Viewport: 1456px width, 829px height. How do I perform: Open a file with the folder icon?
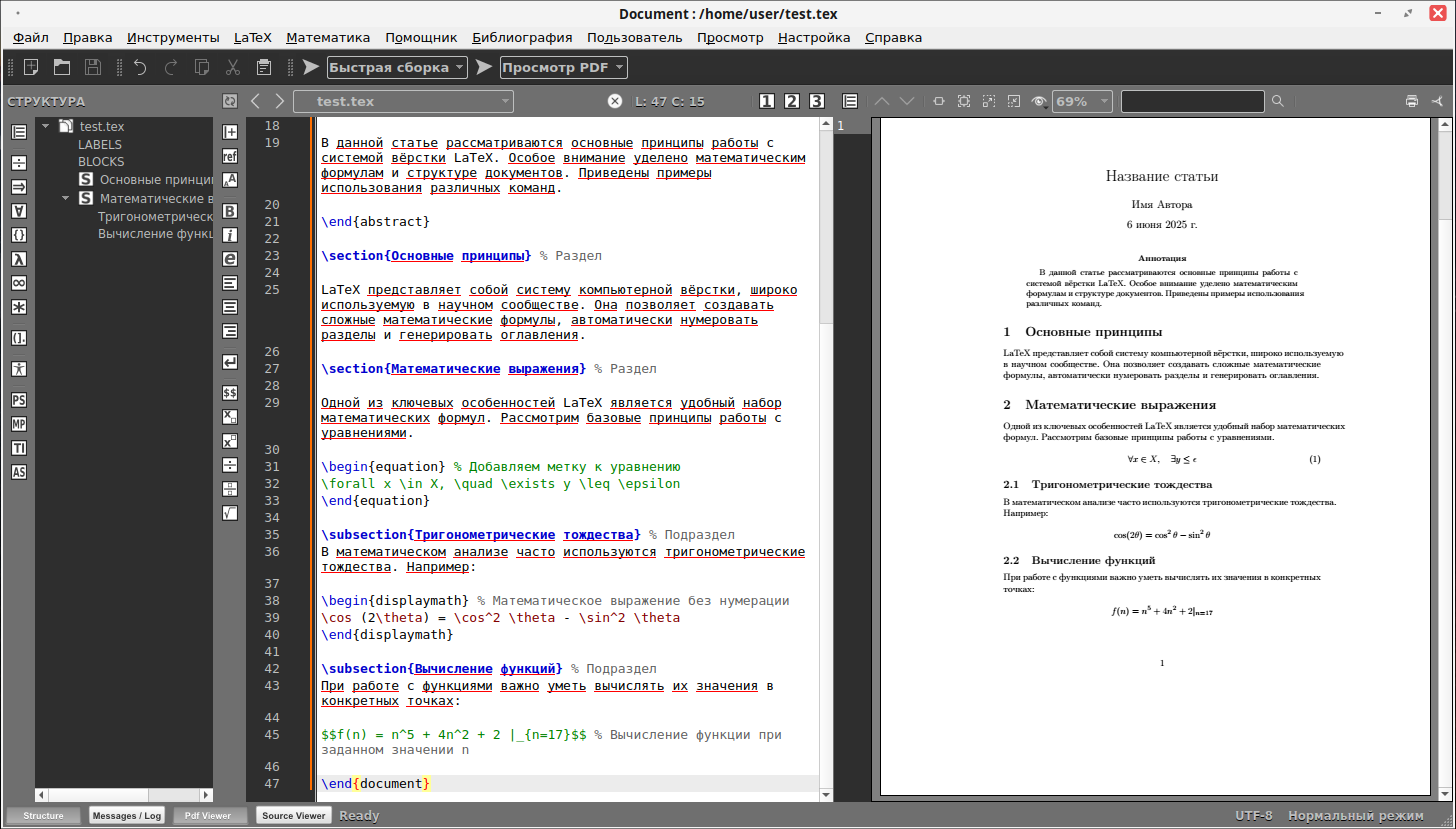point(62,67)
